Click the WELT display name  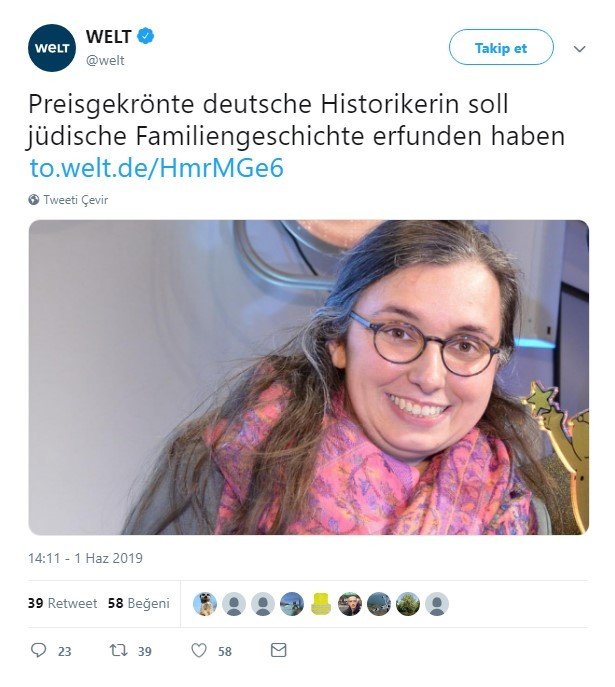click(x=109, y=36)
